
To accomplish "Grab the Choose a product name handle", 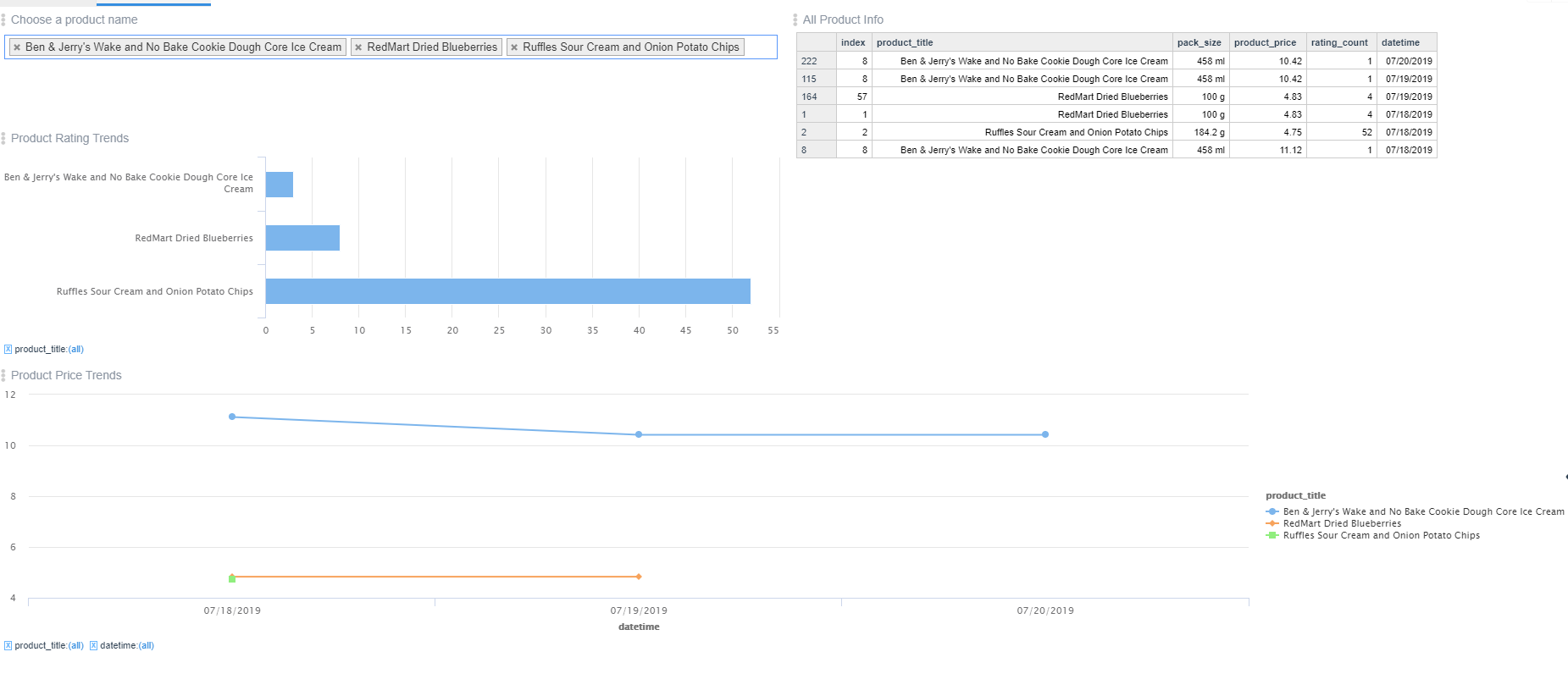I will (x=3, y=19).
